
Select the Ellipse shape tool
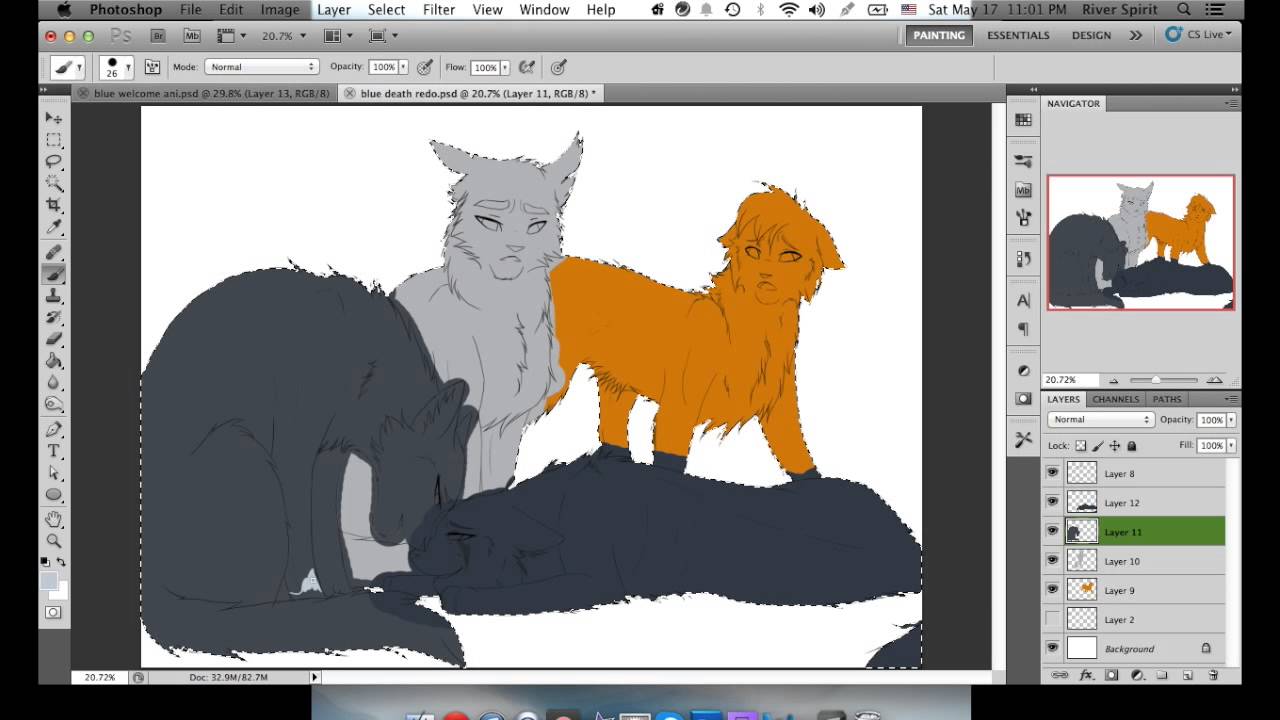pos(54,495)
